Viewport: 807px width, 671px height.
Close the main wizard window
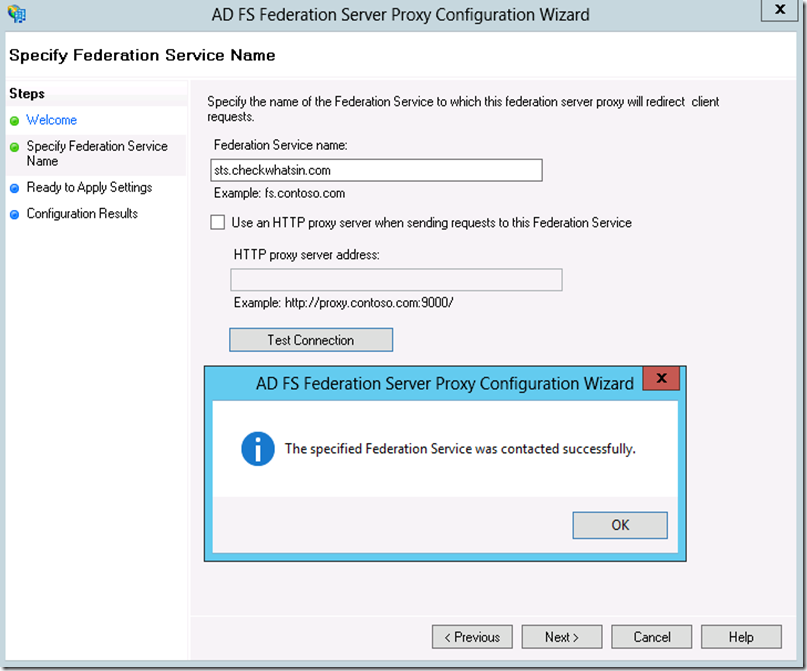click(780, 9)
